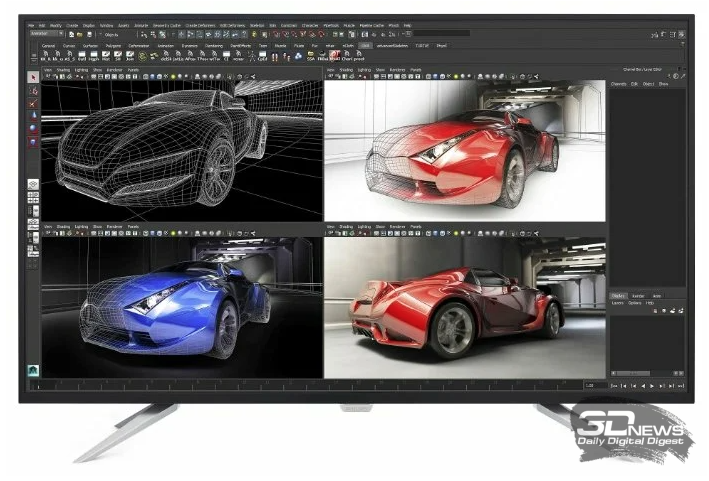Open the Display menu
The width and height of the screenshot is (709, 481).
89,26
